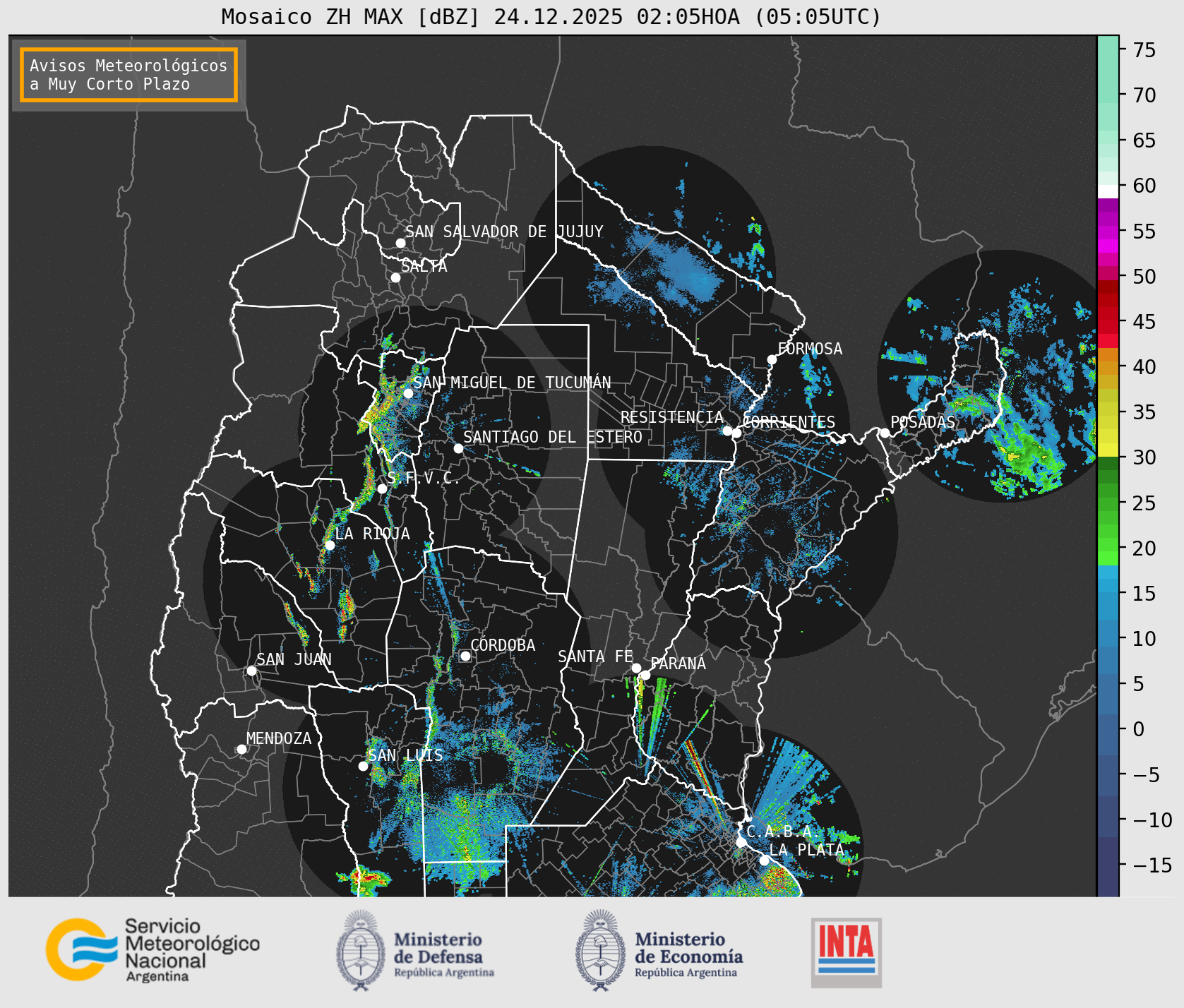
Task: Click the 60 dBZ scale label
Action: (1144, 186)
